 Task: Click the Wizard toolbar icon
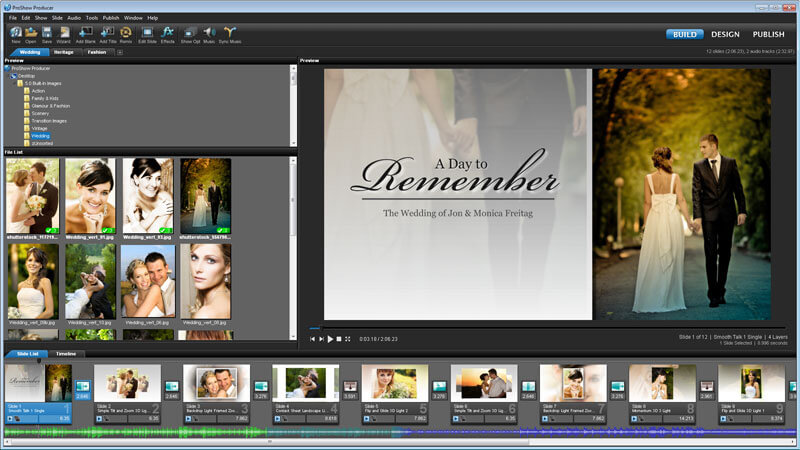[x=64, y=34]
